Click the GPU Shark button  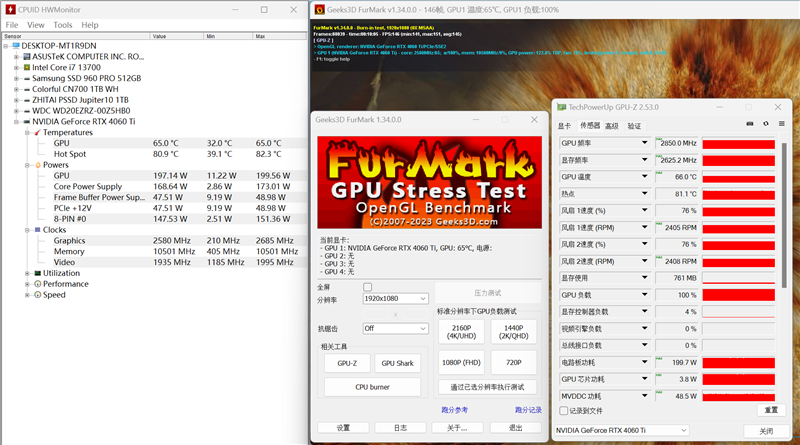click(397, 363)
